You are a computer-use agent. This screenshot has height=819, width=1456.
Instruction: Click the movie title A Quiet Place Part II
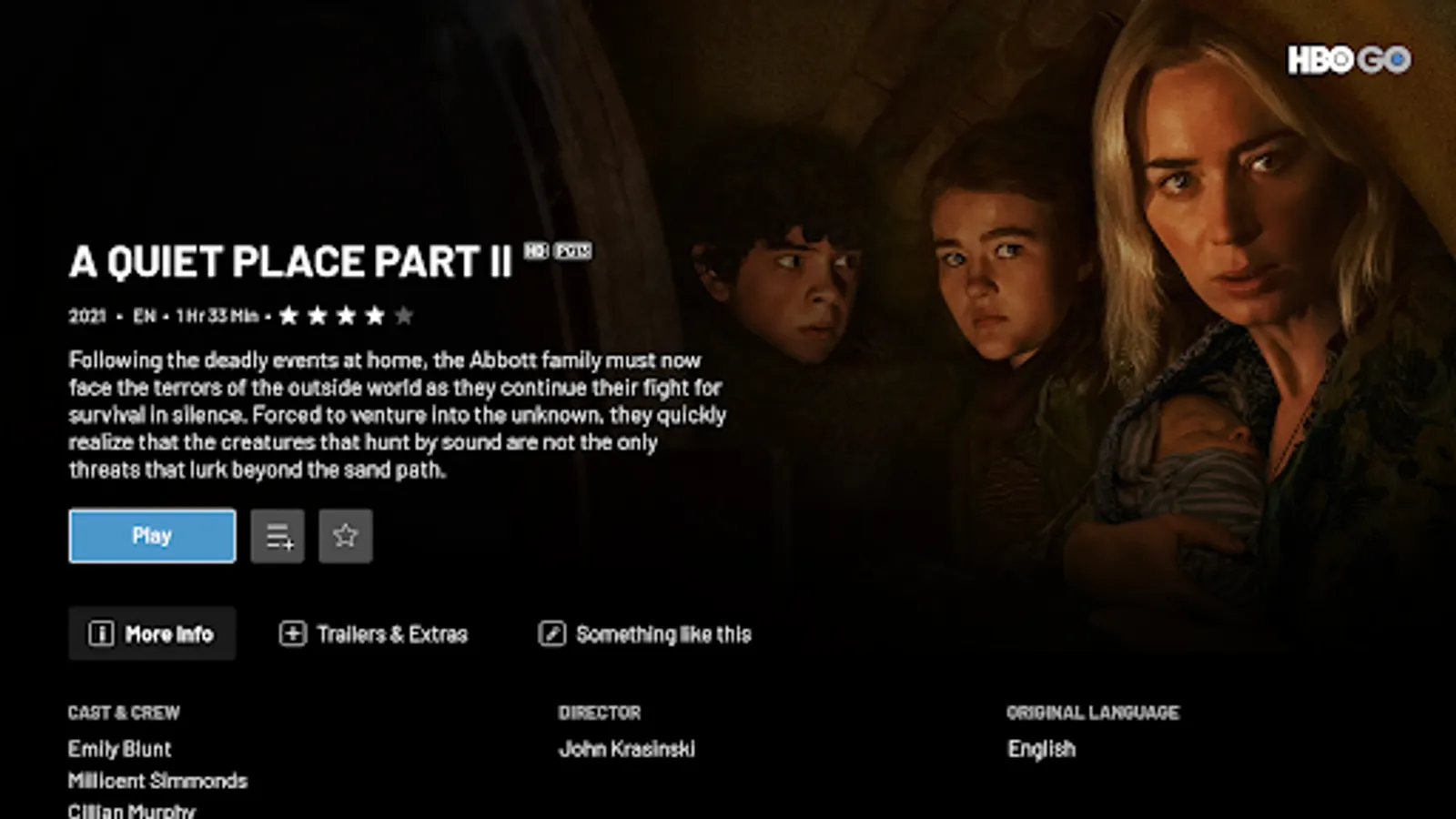pos(290,262)
